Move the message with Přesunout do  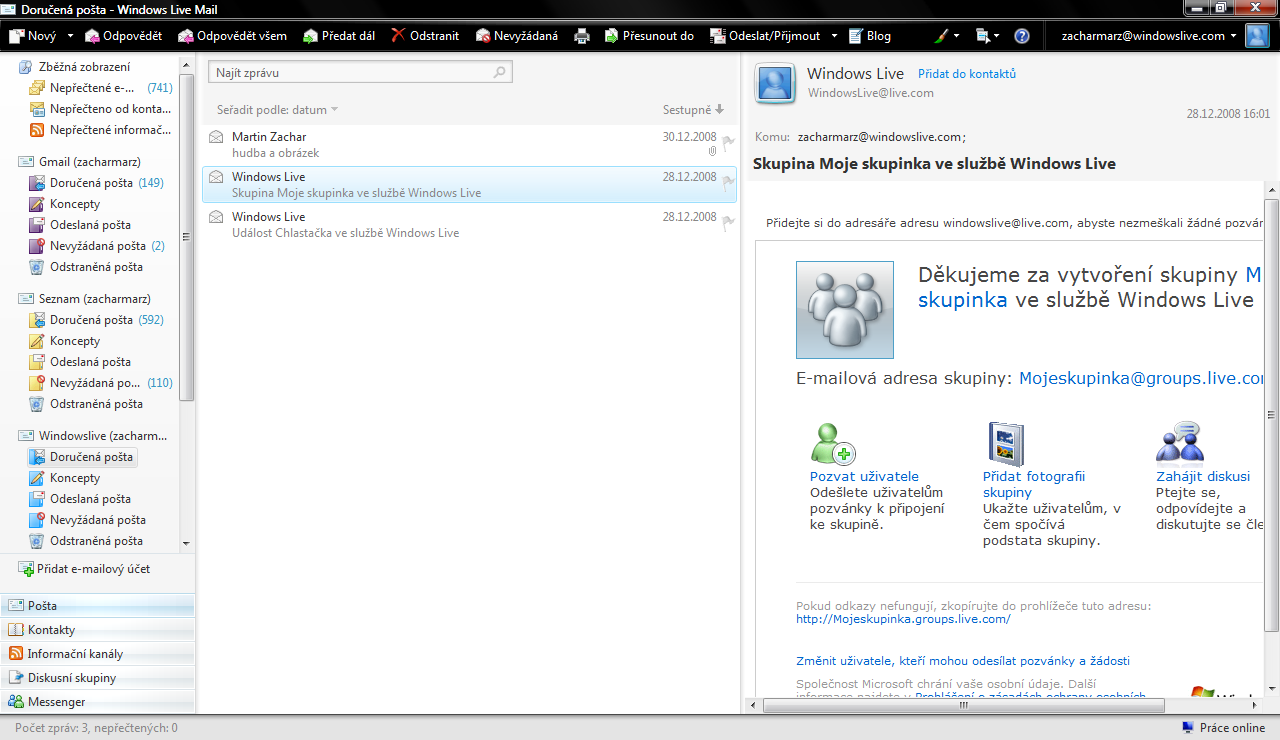pos(649,36)
